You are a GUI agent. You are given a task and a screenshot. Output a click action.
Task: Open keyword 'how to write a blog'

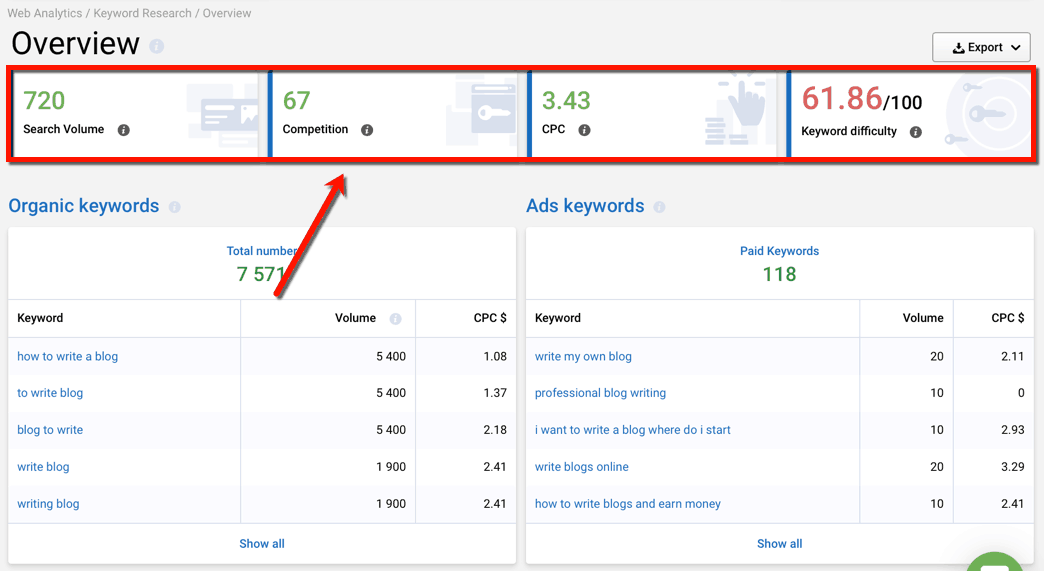click(67, 356)
